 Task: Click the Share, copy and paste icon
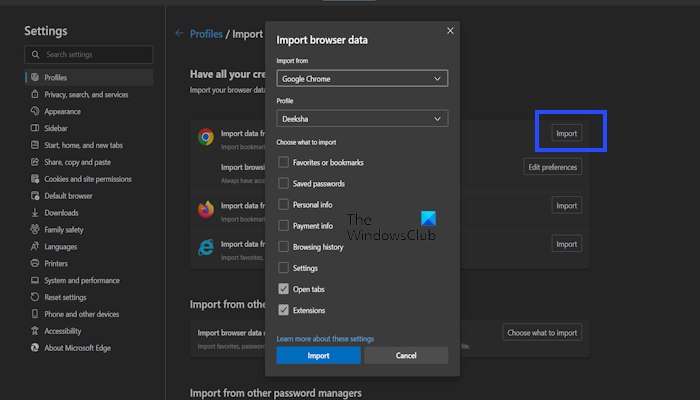coord(35,162)
